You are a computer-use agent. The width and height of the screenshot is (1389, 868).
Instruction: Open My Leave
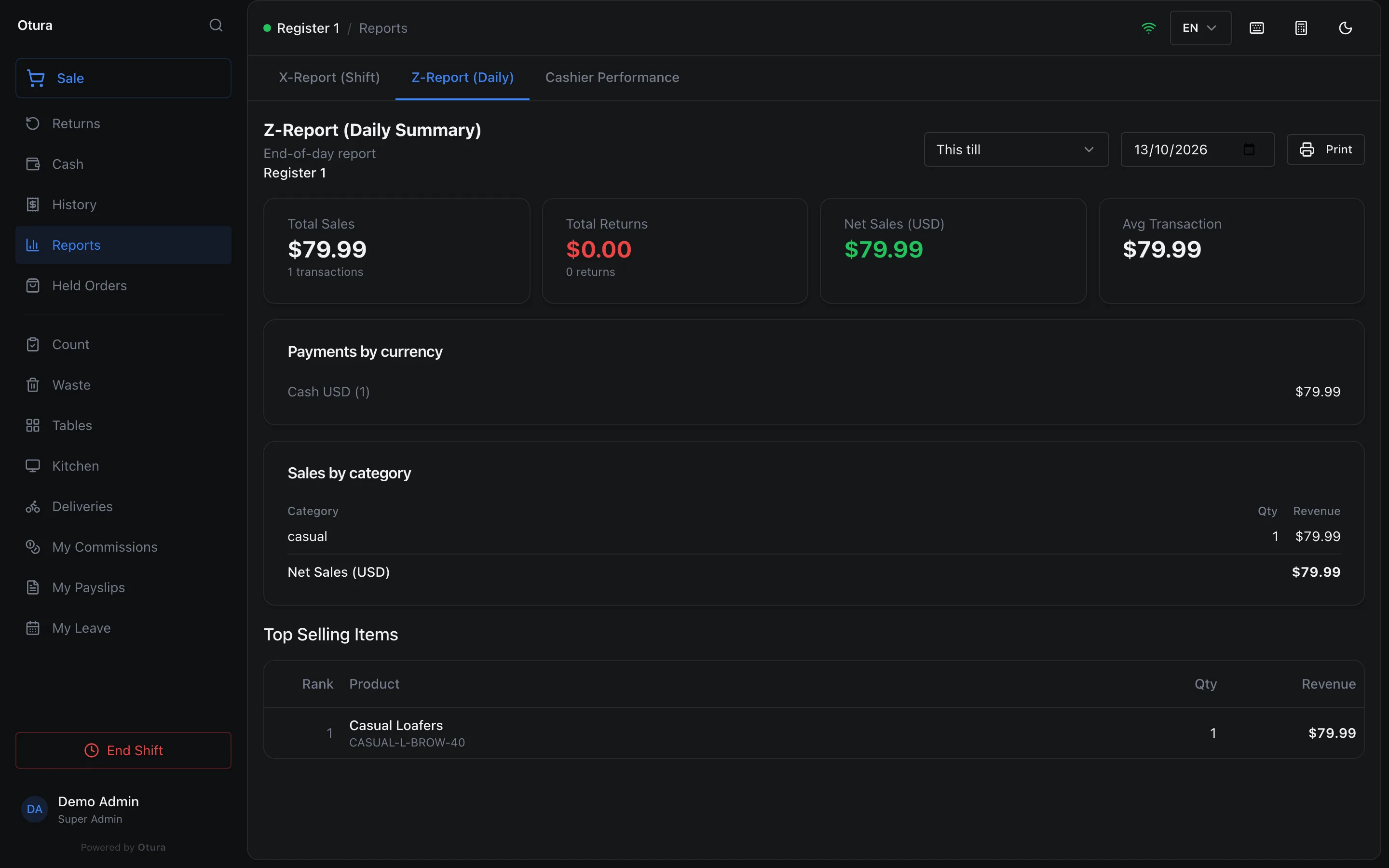click(123, 627)
